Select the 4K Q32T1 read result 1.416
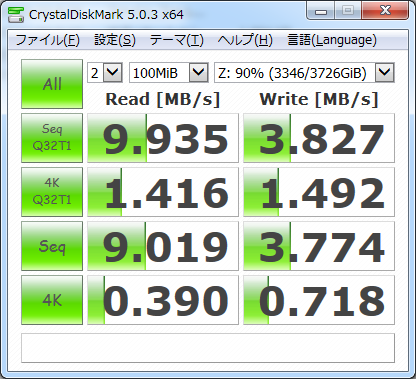The height and width of the screenshot is (379, 416). (163, 192)
